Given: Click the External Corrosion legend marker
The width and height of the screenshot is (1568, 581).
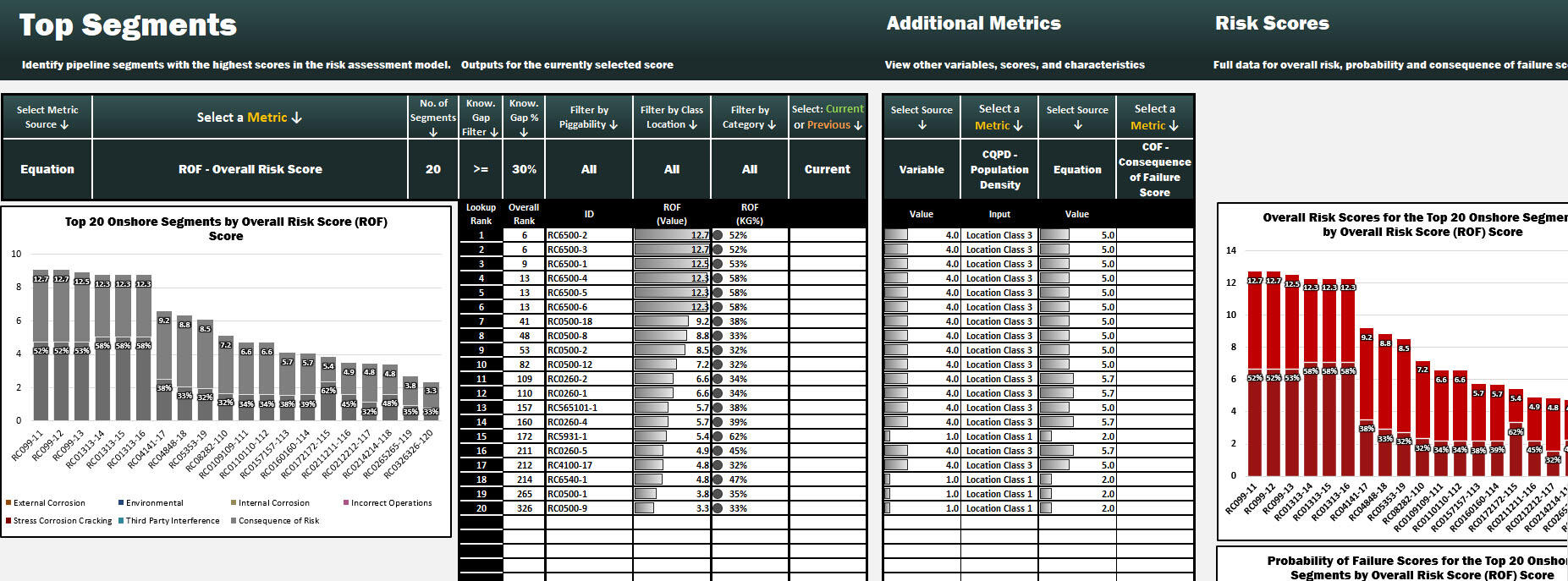Looking at the screenshot, I should pos(8,503).
